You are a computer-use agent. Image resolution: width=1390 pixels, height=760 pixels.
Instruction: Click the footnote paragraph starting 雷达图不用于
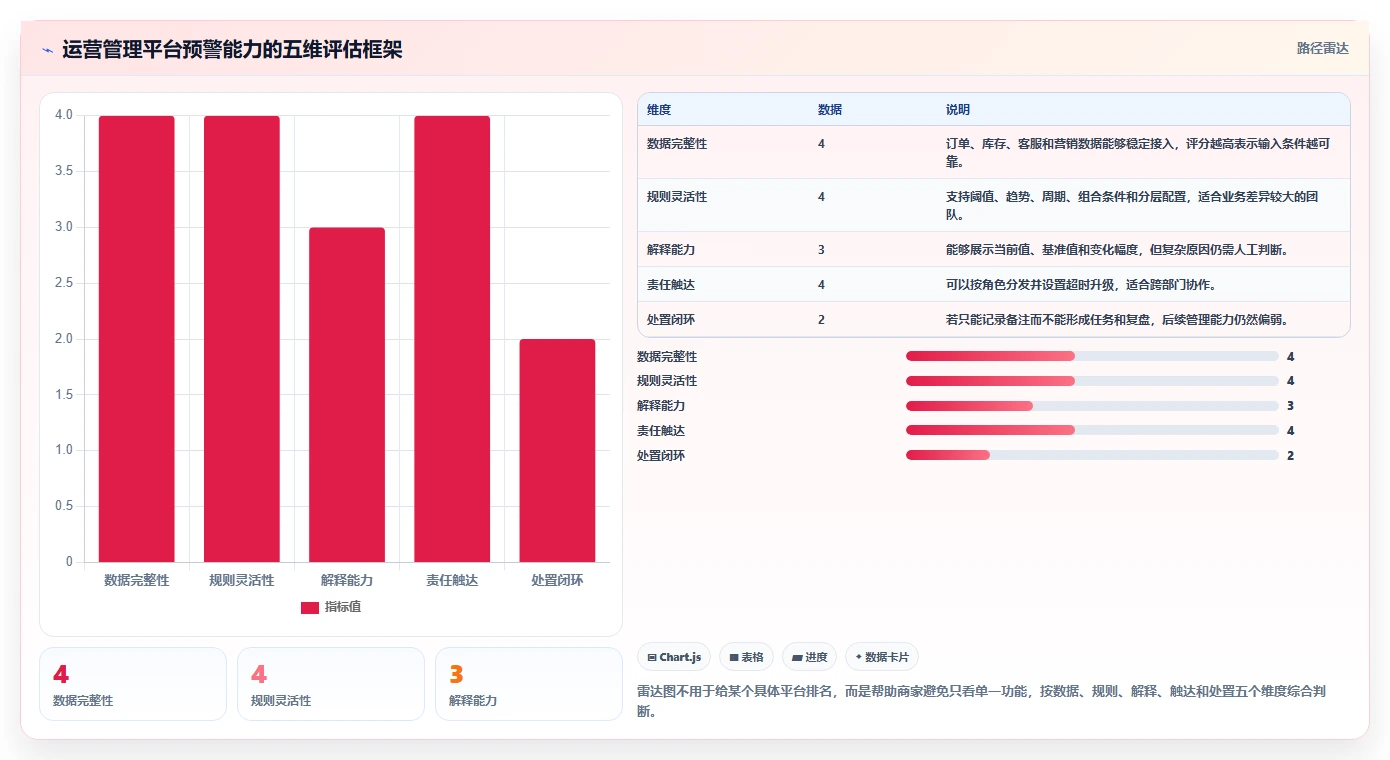click(981, 699)
